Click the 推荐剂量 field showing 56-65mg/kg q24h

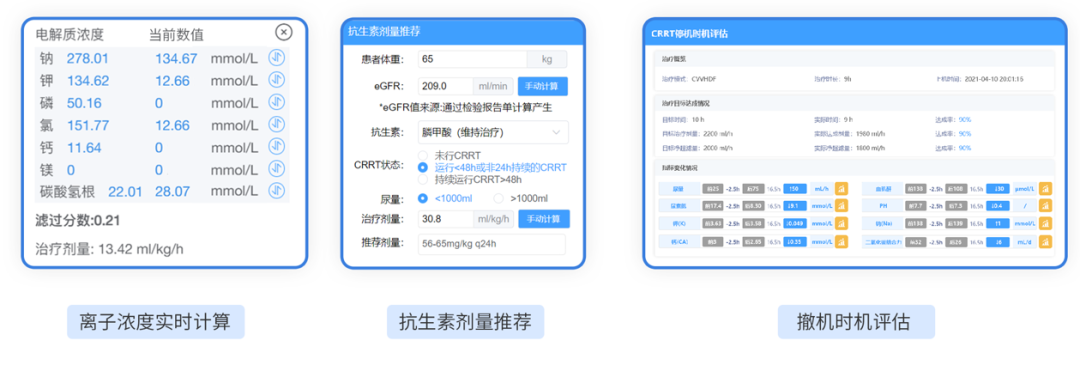pos(492,244)
